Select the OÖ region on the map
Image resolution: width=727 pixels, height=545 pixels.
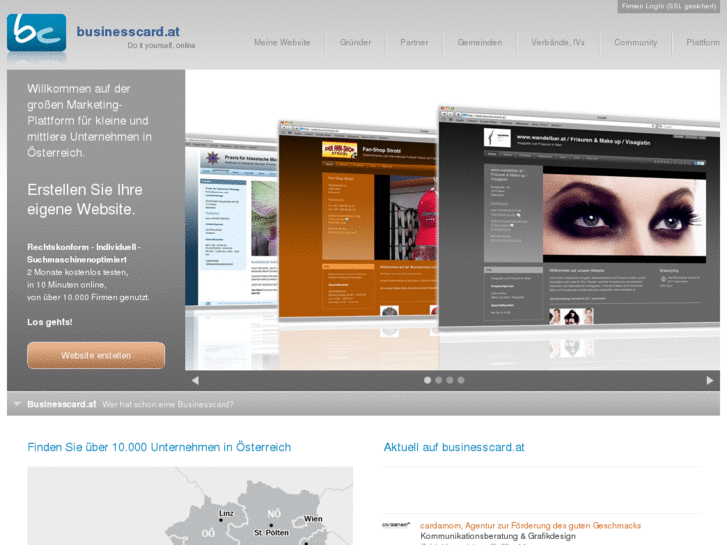[x=208, y=533]
